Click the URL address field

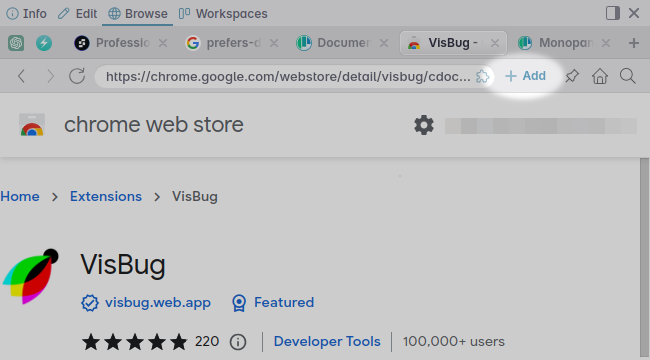(x=288, y=76)
